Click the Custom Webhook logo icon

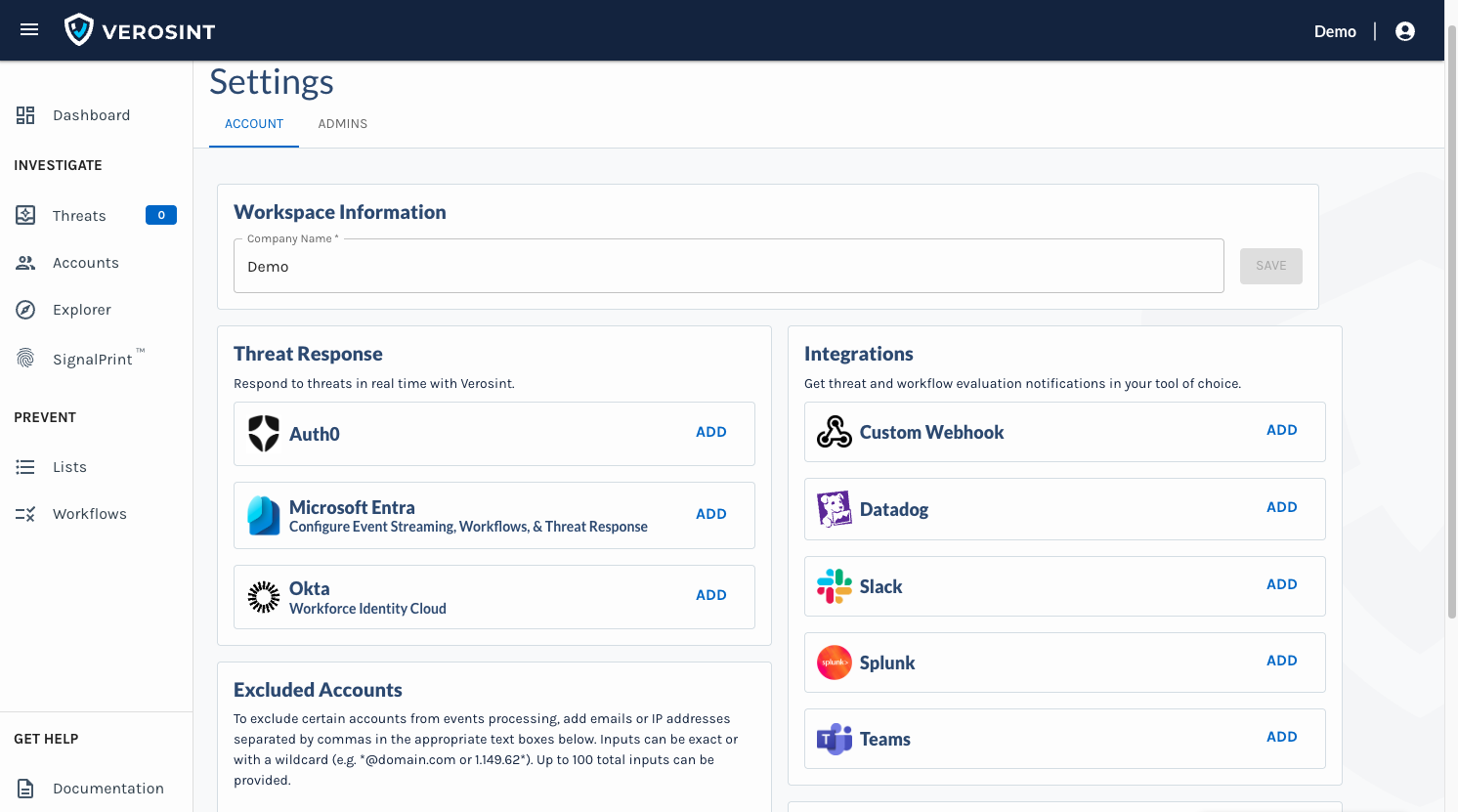[x=835, y=431]
